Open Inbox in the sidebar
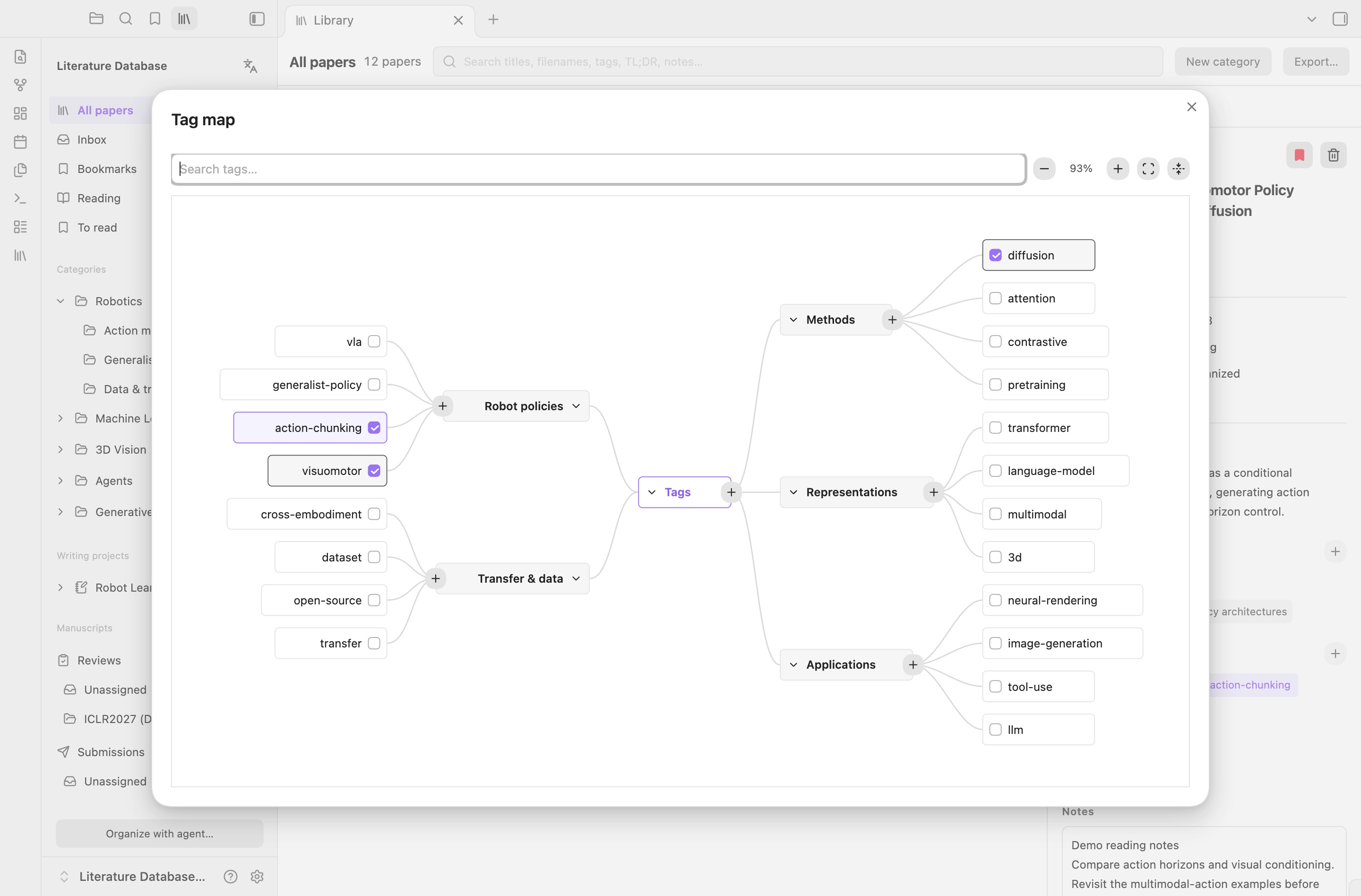1361x896 pixels. click(x=92, y=139)
